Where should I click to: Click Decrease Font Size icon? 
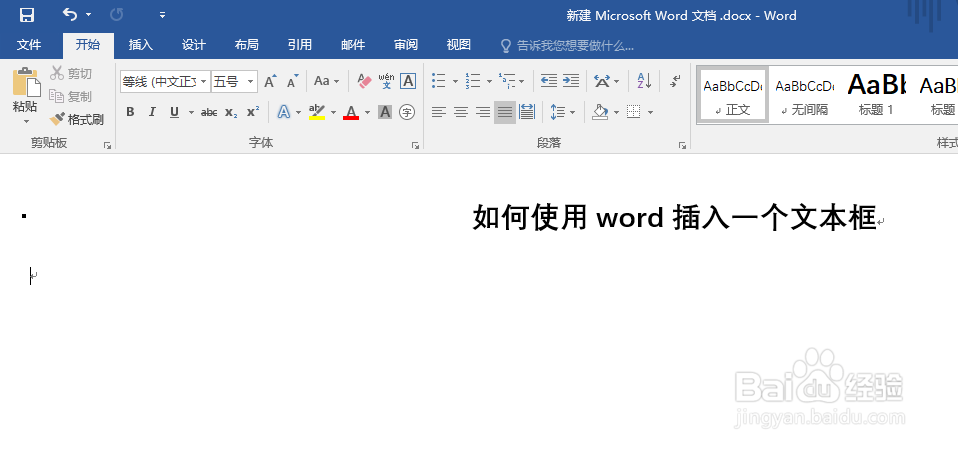pos(293,81)
